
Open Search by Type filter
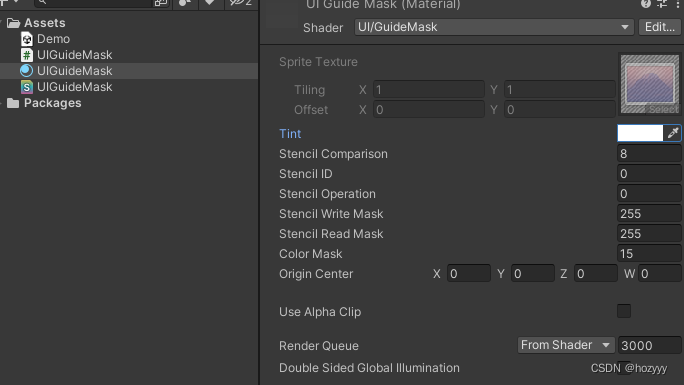point(185,3)
